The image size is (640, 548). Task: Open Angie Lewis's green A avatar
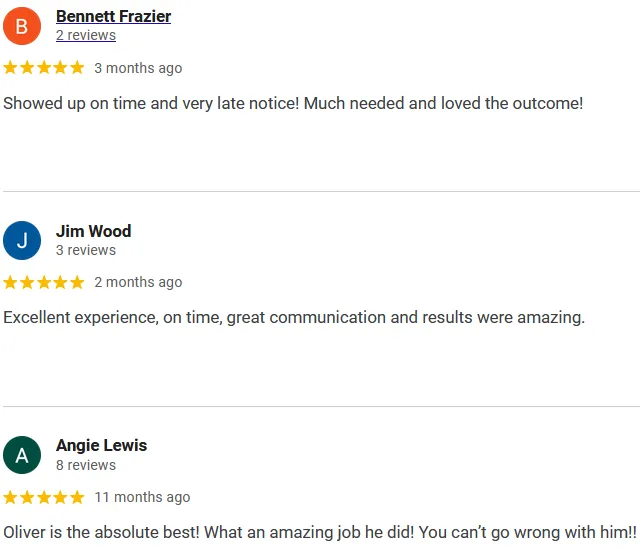pyautogui.click(x=22, y=455)
